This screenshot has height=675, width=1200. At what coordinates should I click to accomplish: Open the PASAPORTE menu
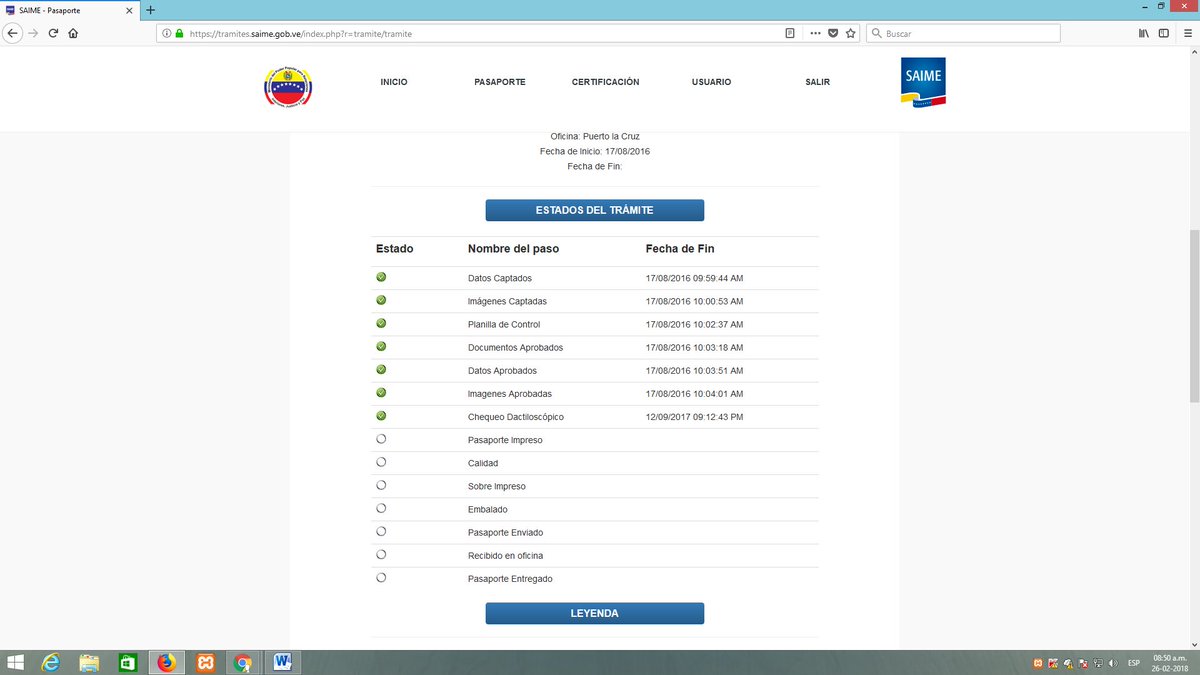click(x=500, y=82)
